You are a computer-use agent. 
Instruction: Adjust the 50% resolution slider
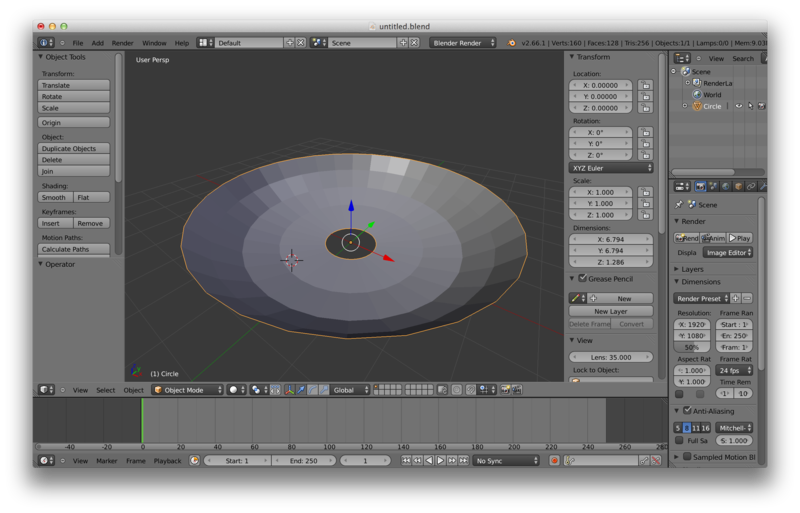click(x=692, y=347)
